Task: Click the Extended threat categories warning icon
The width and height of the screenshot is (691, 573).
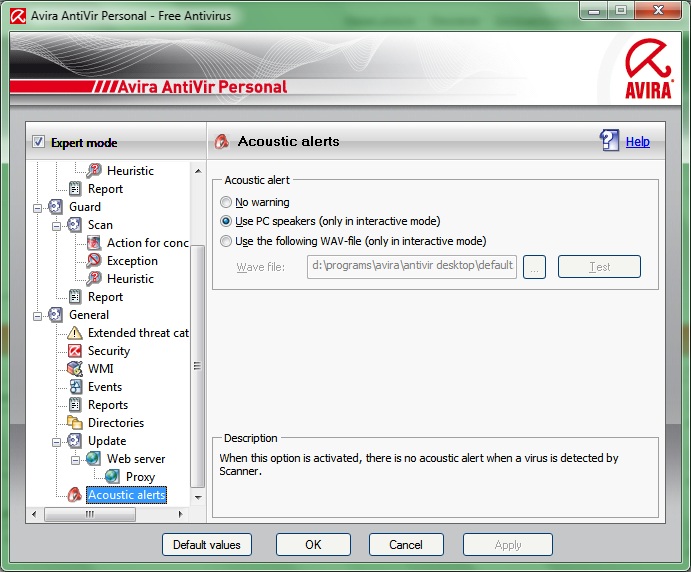Action: (x=75, y=333)
